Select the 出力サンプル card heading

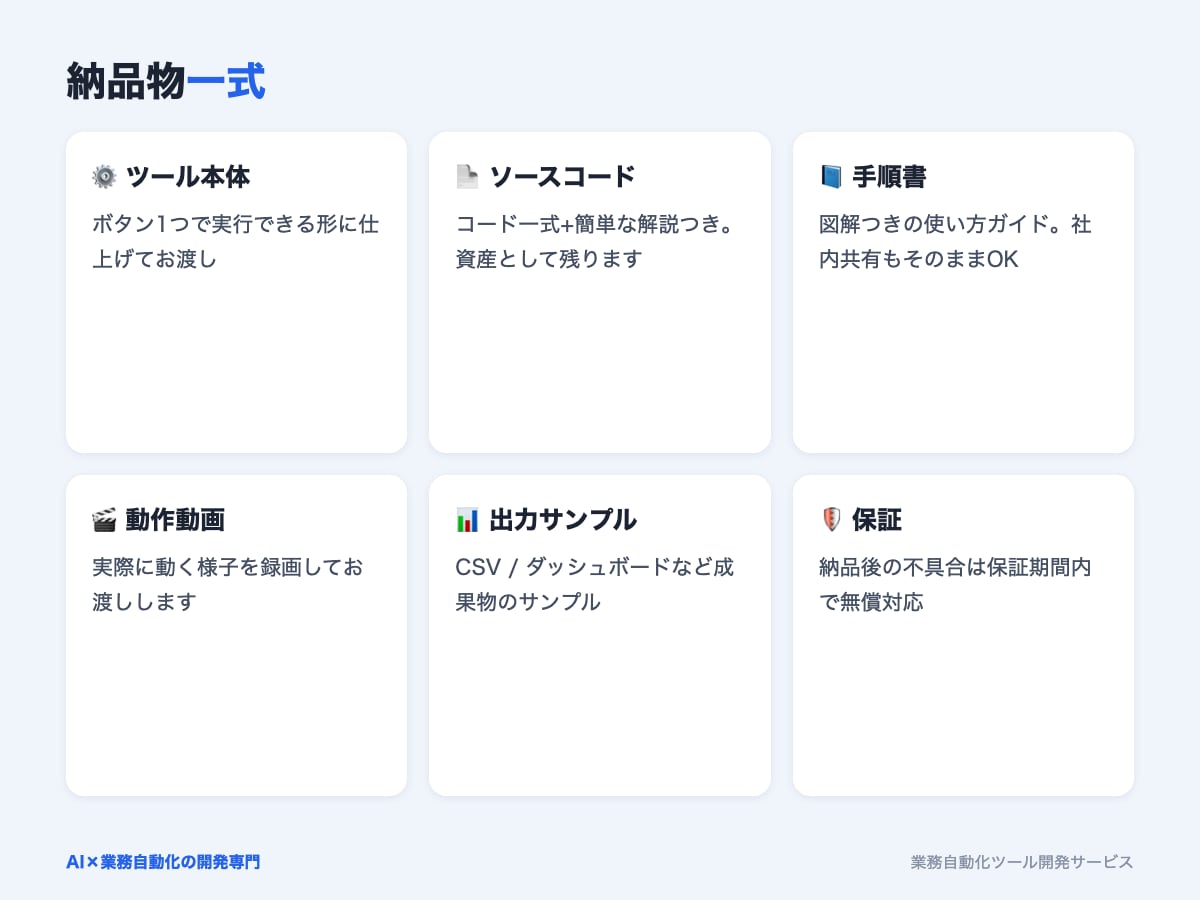click(x=563, y=520)
